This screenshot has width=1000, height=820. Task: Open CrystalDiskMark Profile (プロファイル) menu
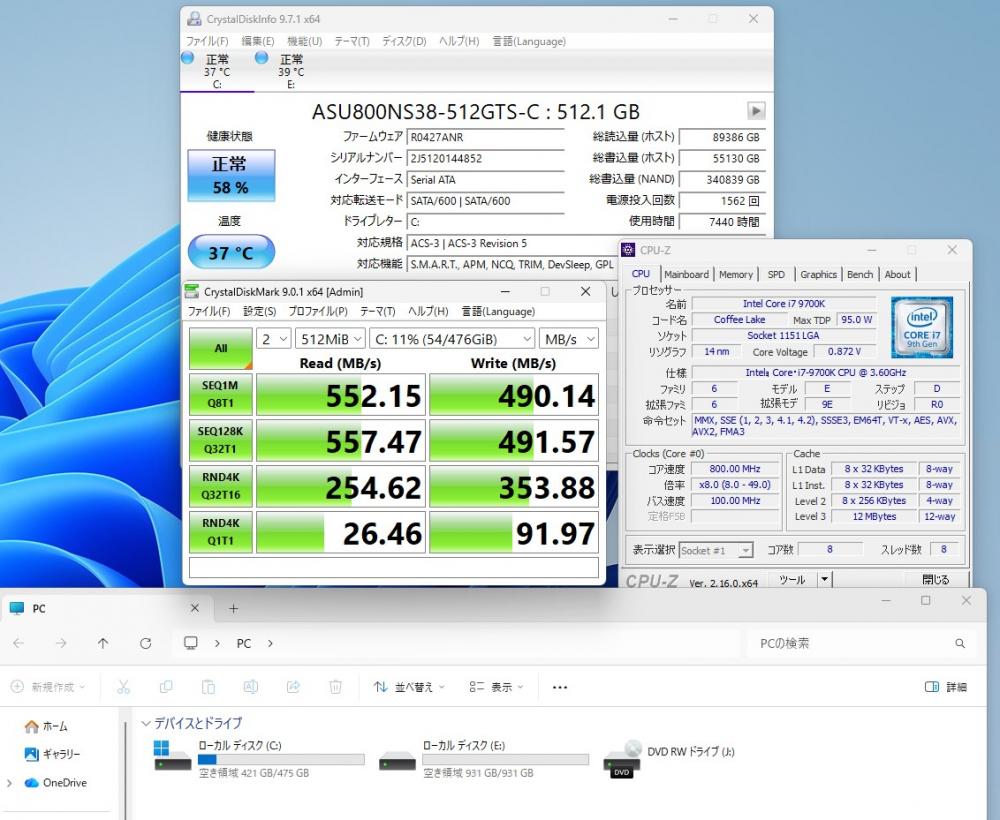318,311
